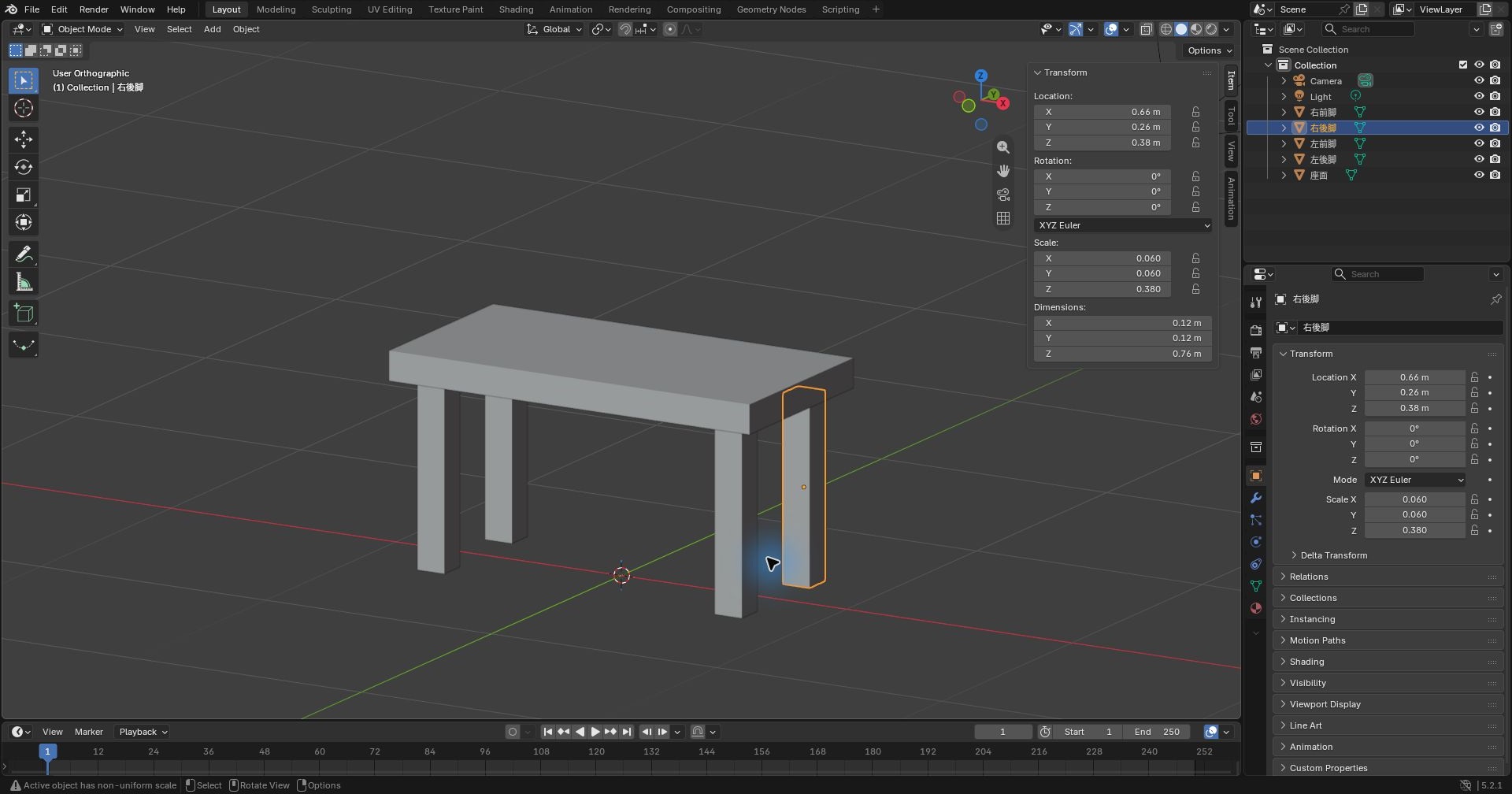Open the Add menu in viewport header

point(212,29)
